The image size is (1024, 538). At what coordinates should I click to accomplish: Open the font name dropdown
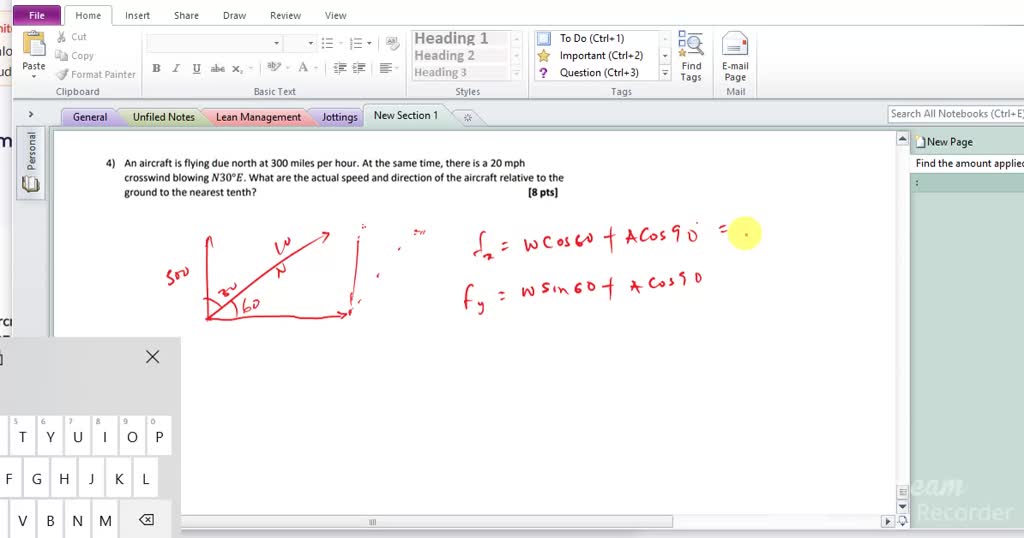pos(277,43)
